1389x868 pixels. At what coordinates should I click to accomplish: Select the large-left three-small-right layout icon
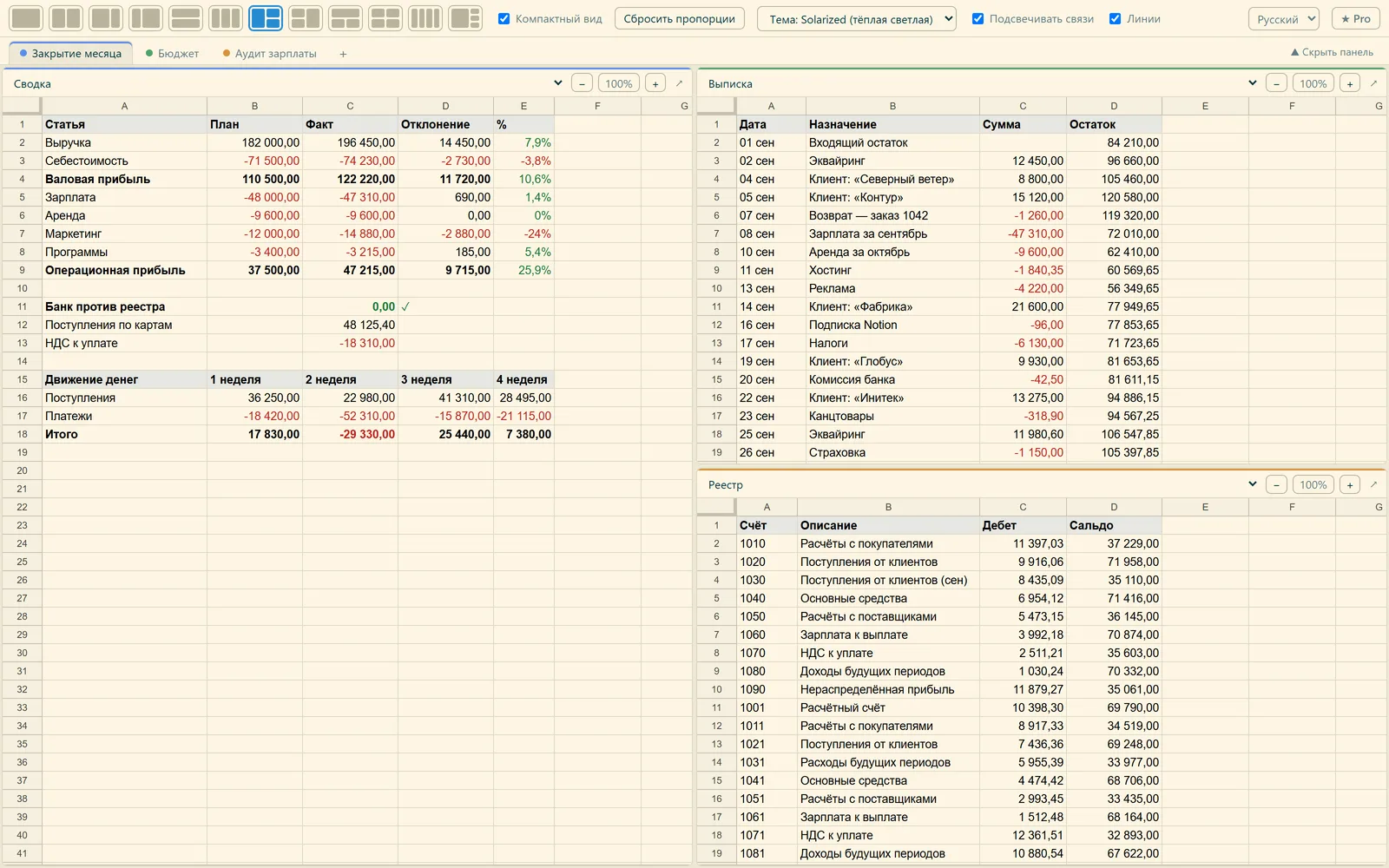(465, 18)
